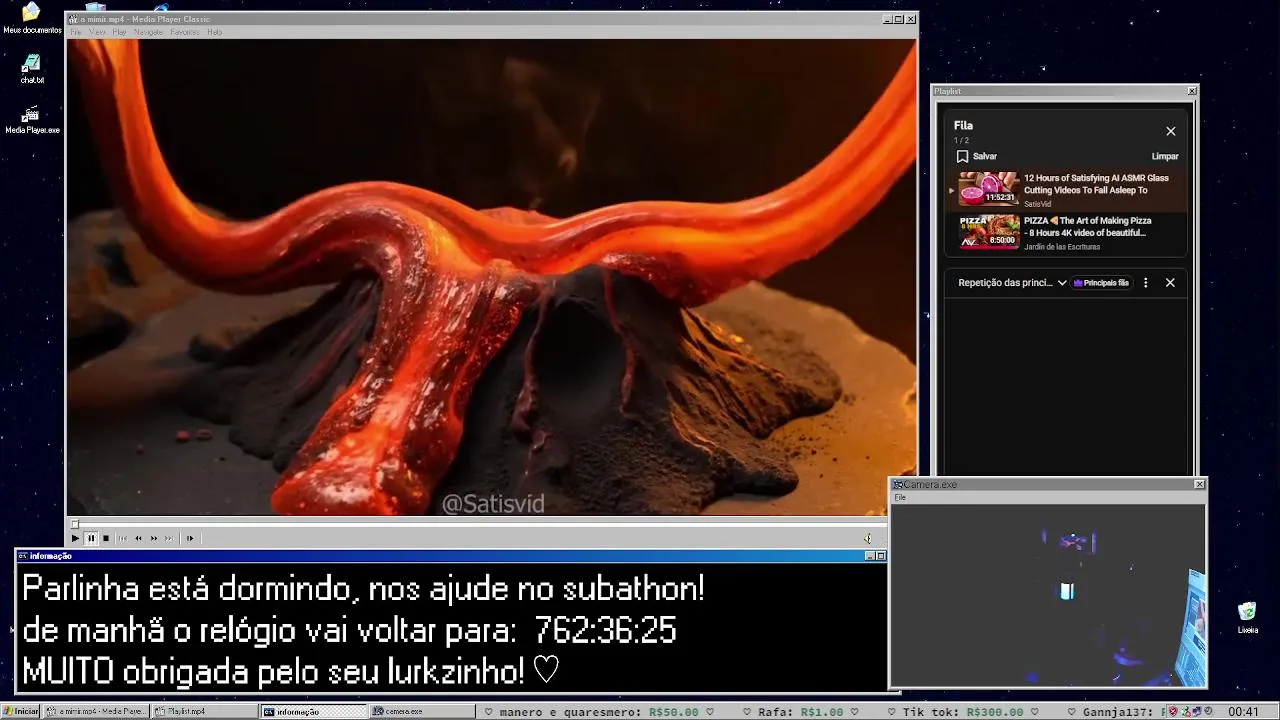Open the Favorites menu
1280x720 pixels.
click(x=185, y=32)
